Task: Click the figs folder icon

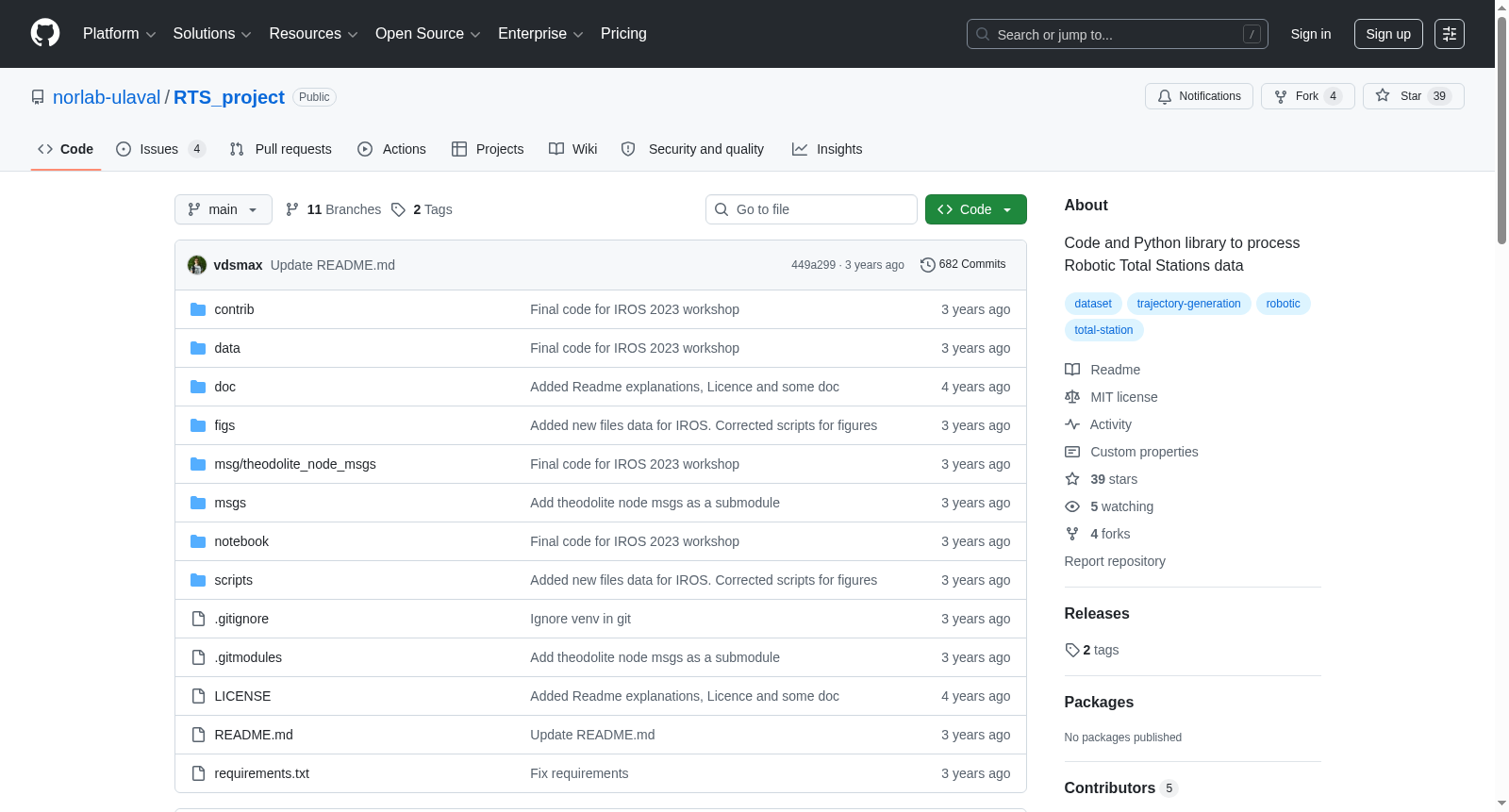Action: [198, 425]
